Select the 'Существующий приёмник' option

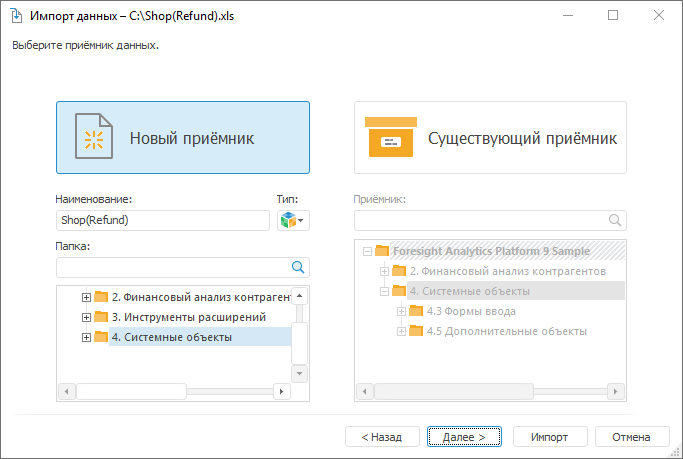pyautogui.click(x=490, y=138)
